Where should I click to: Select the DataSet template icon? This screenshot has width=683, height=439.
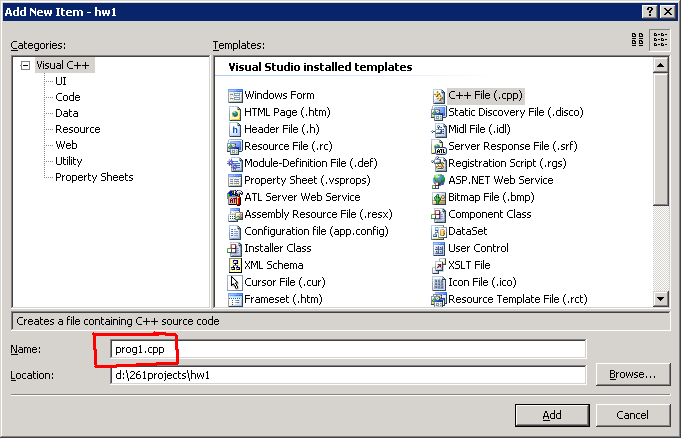tap(439, 231)
